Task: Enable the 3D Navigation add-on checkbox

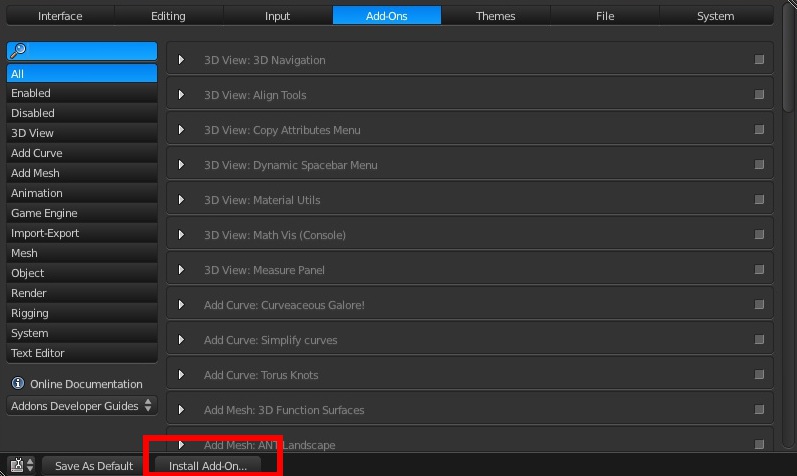Action: [x=759, y=60]
